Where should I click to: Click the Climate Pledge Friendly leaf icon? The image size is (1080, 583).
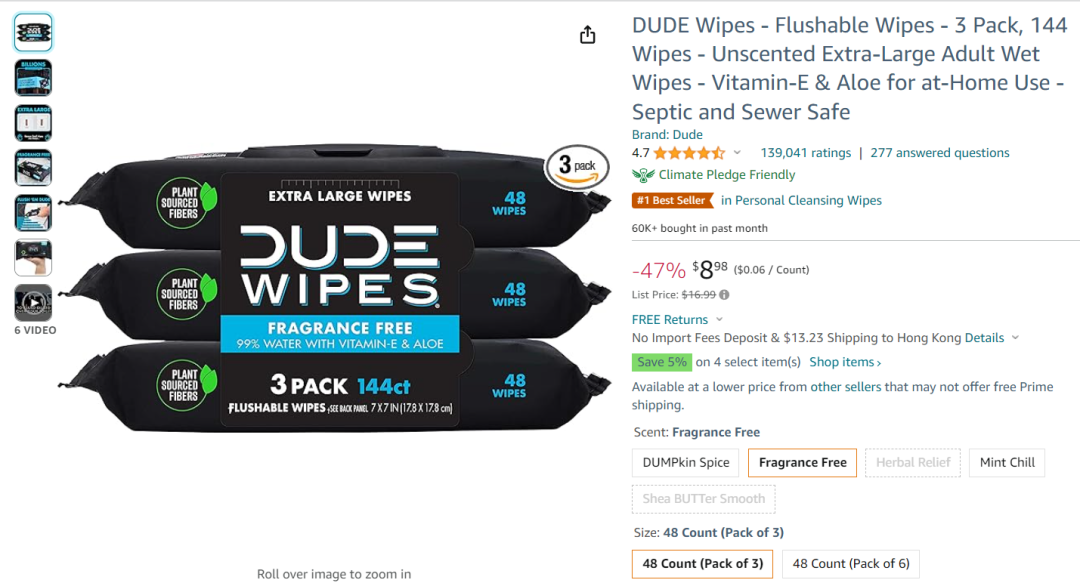point(643,175)
